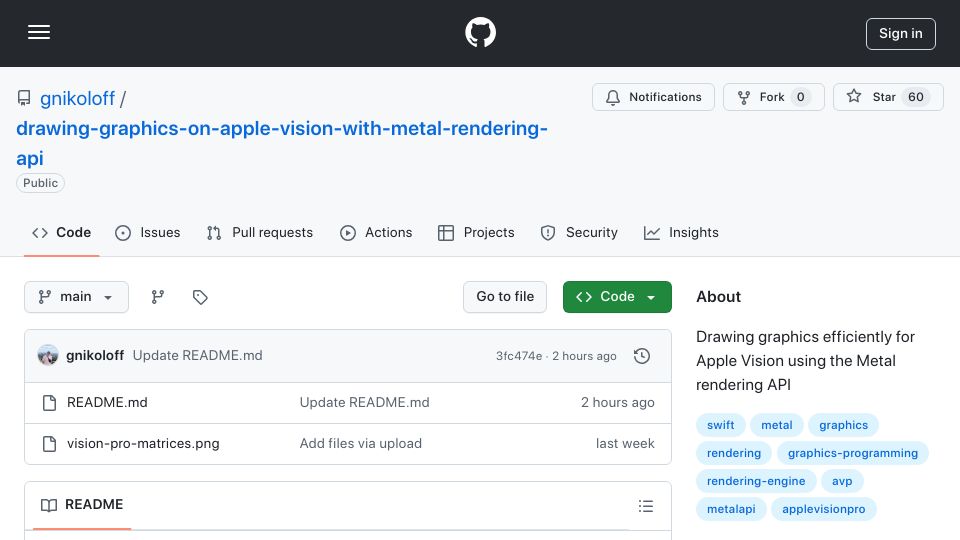Open the Insights tab
Screen dimensions: 960x540
(681, 233)
